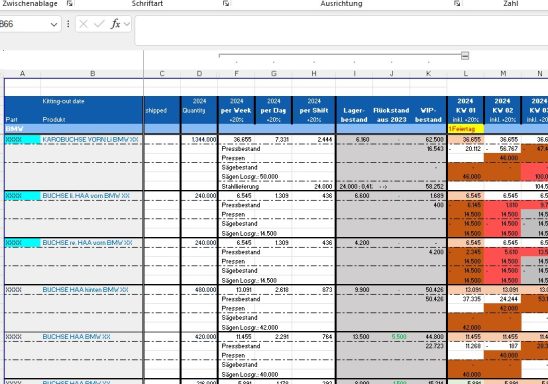Open the Schriftart dialog launcher icon
This screenshot has height=384, width=548.
226,3
